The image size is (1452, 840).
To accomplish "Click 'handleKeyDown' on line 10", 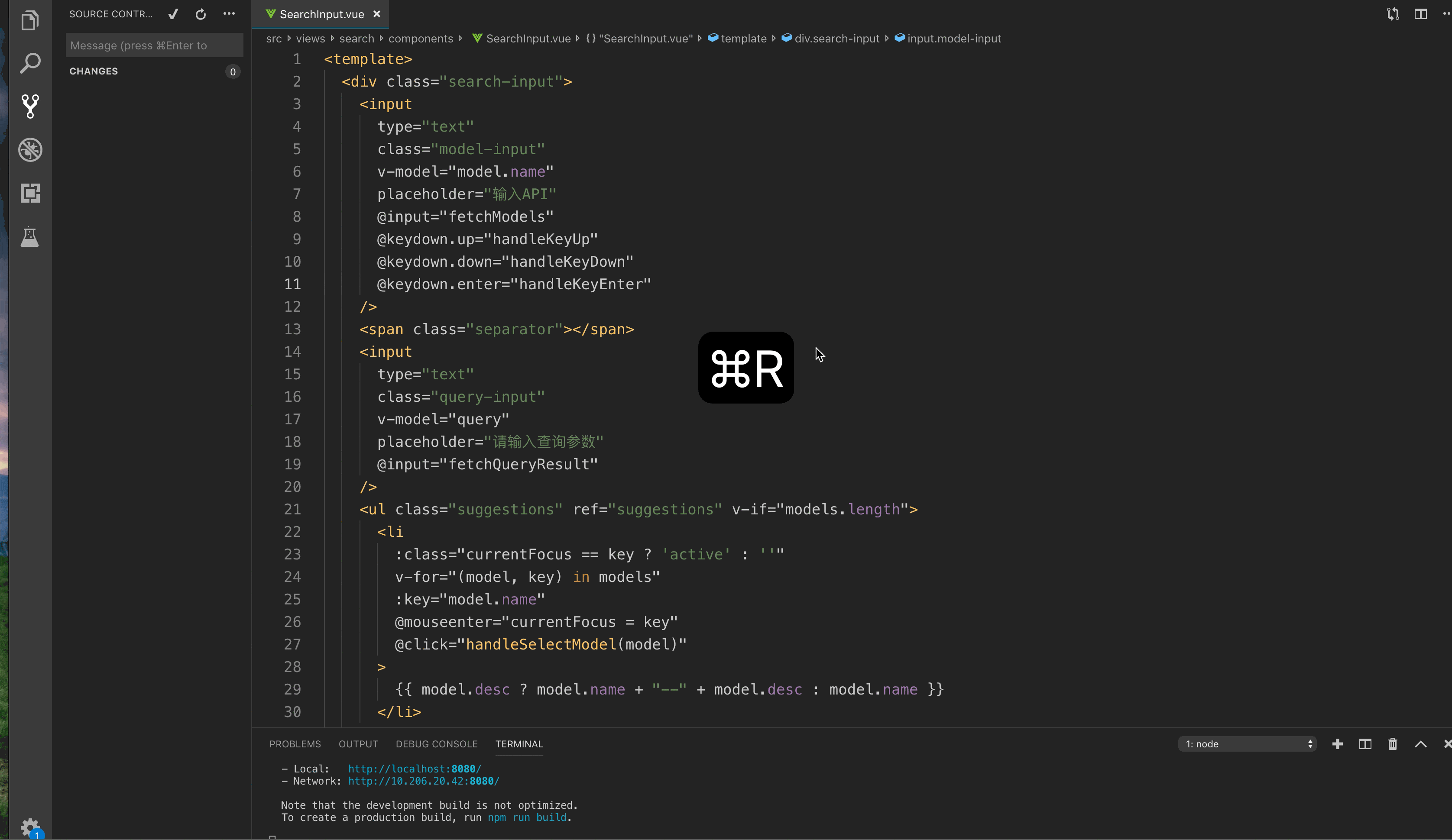I will [567, 262].
